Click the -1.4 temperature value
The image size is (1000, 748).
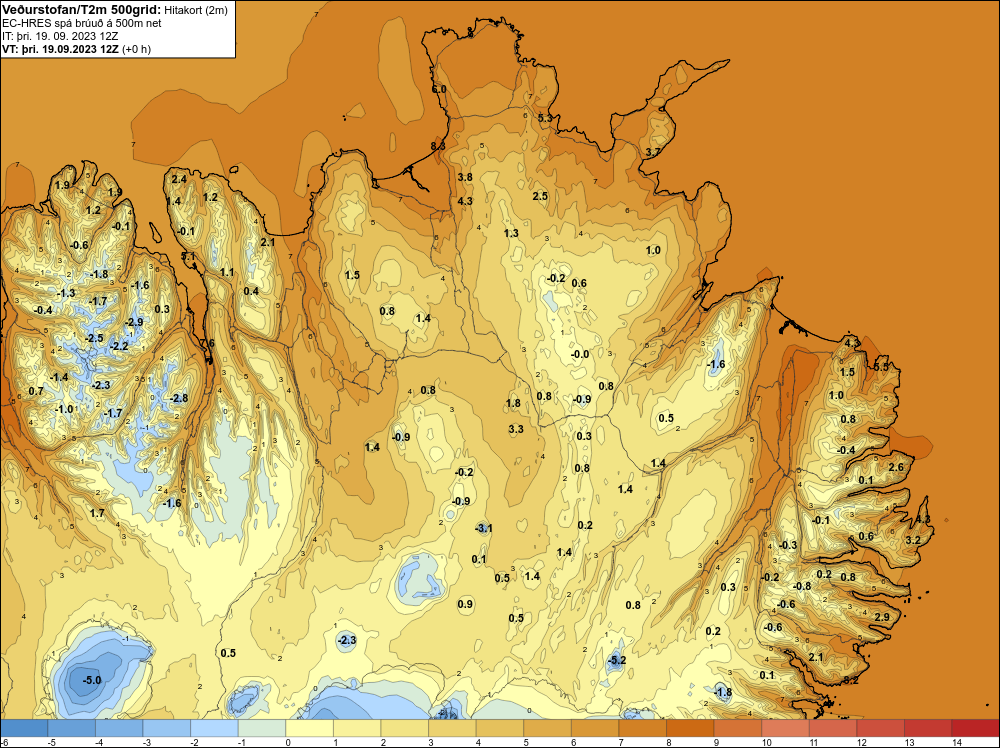point(59,378)
